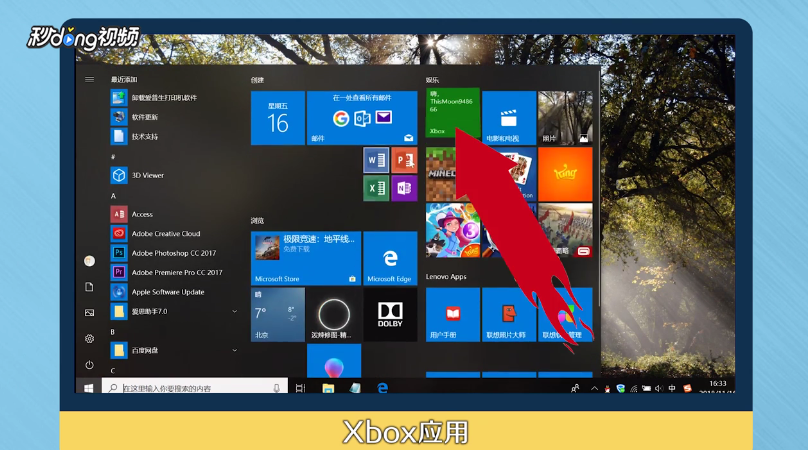Click the volume speaker tray icon

coord(659,389)
